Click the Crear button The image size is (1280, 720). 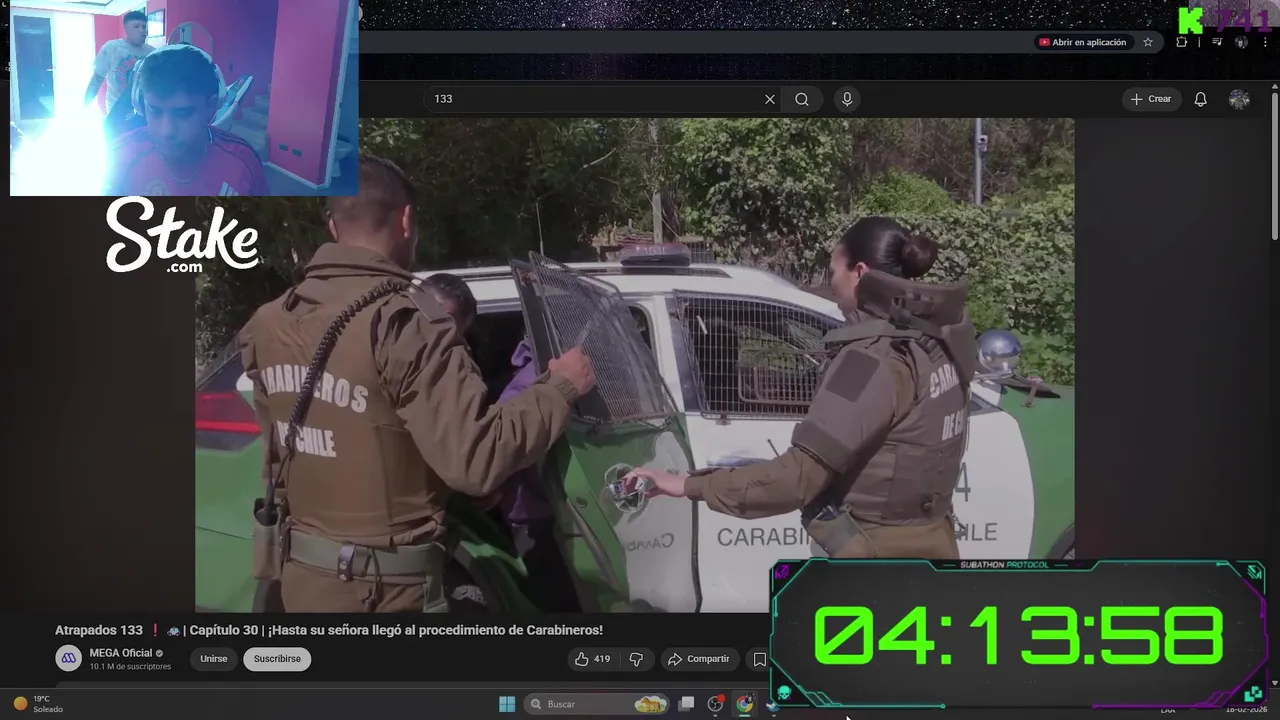point(1150,99)
